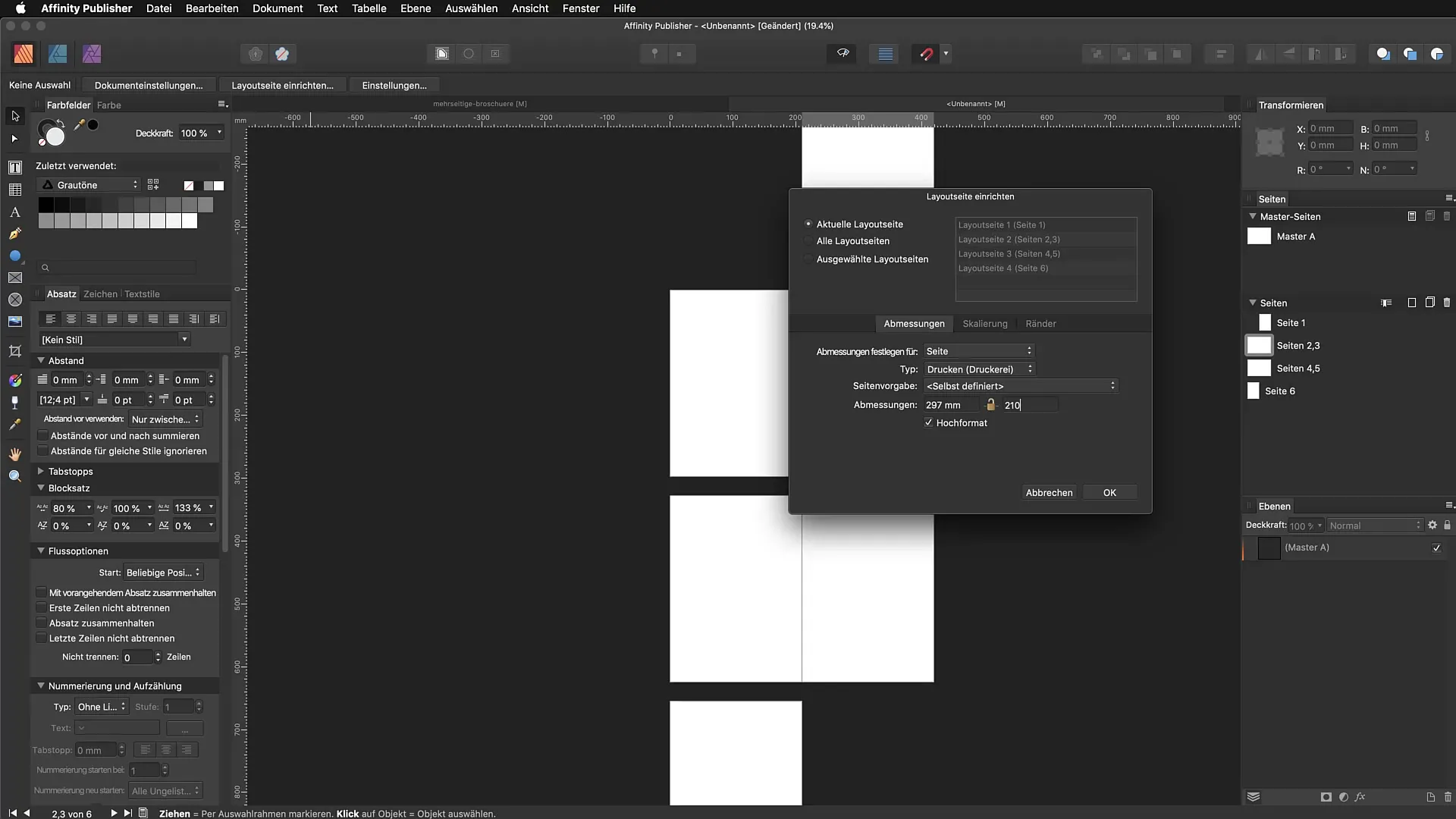Switch to the Ränder tab
This screenshot has height=819, width=1456.
pos(1040,324)
